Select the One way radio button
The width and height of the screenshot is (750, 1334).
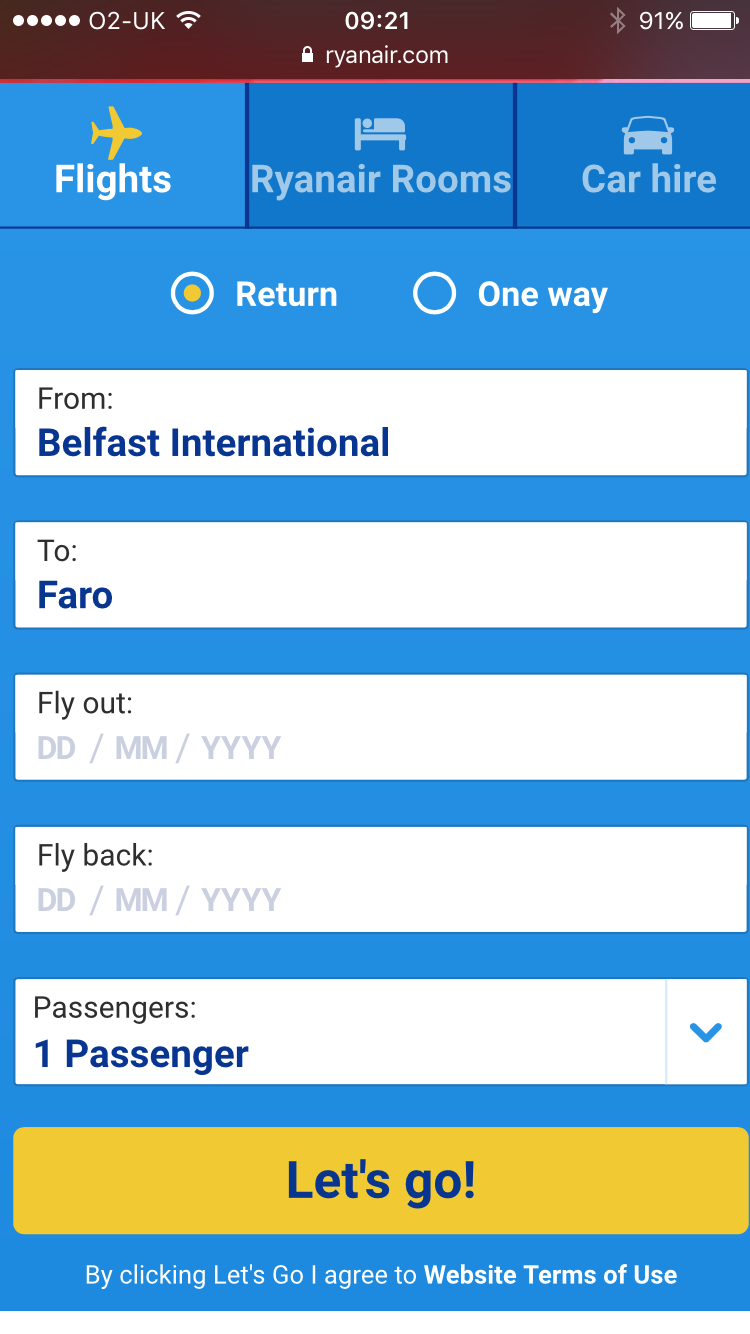[x=434, y=294]
